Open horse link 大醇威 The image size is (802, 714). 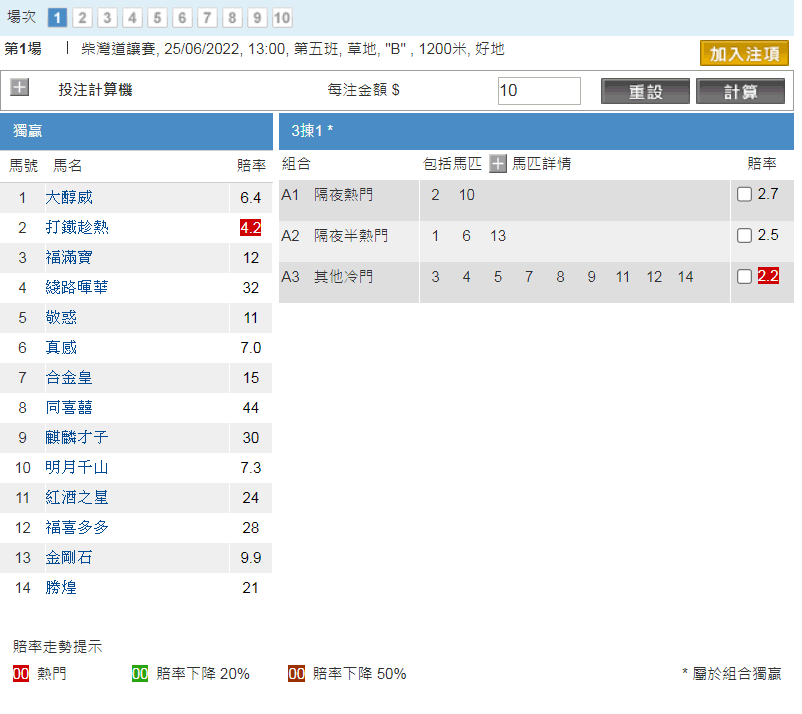[69, 198]
